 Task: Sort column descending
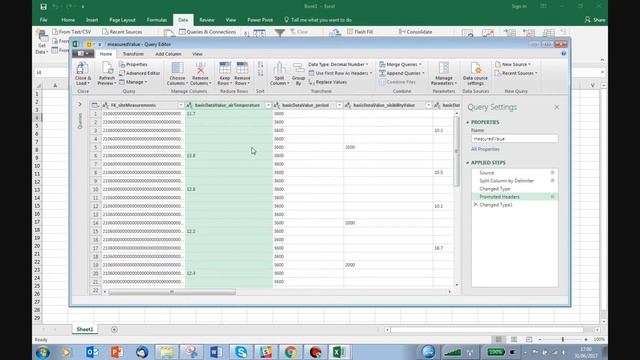pos(260,73)
